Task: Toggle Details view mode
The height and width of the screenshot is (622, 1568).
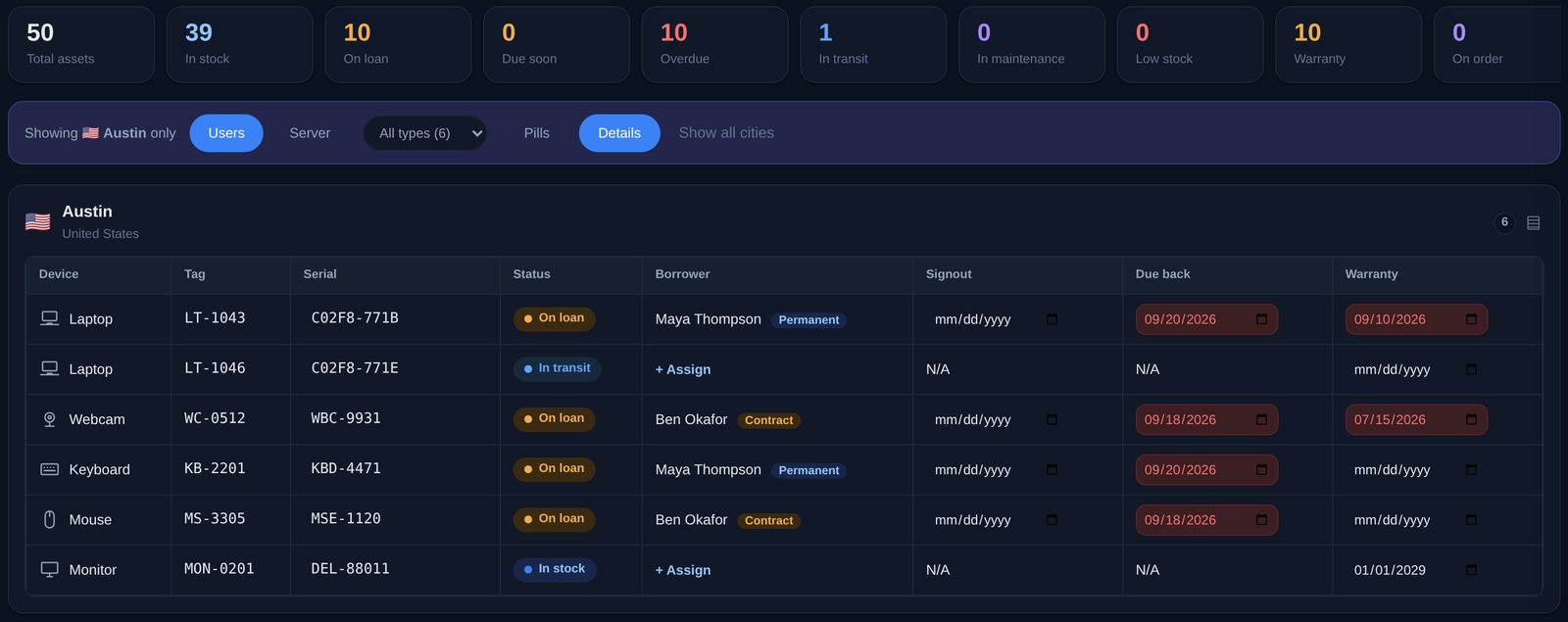Action: (619, 133)
